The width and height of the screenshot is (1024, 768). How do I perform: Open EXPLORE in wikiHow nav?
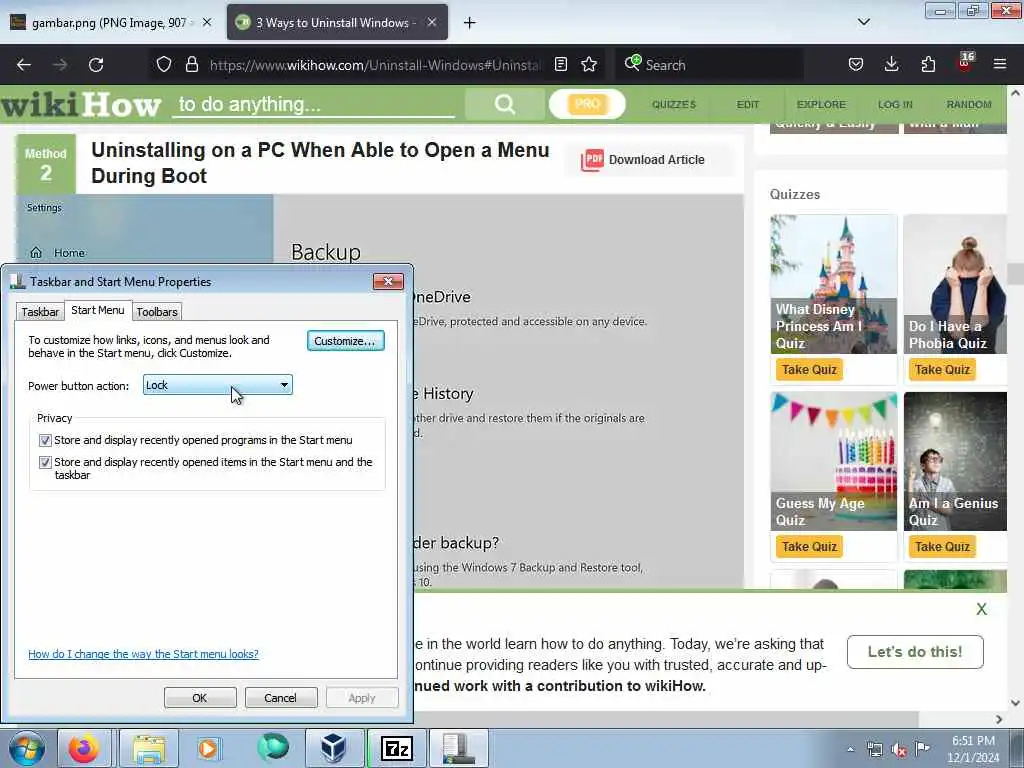point(821,104)
